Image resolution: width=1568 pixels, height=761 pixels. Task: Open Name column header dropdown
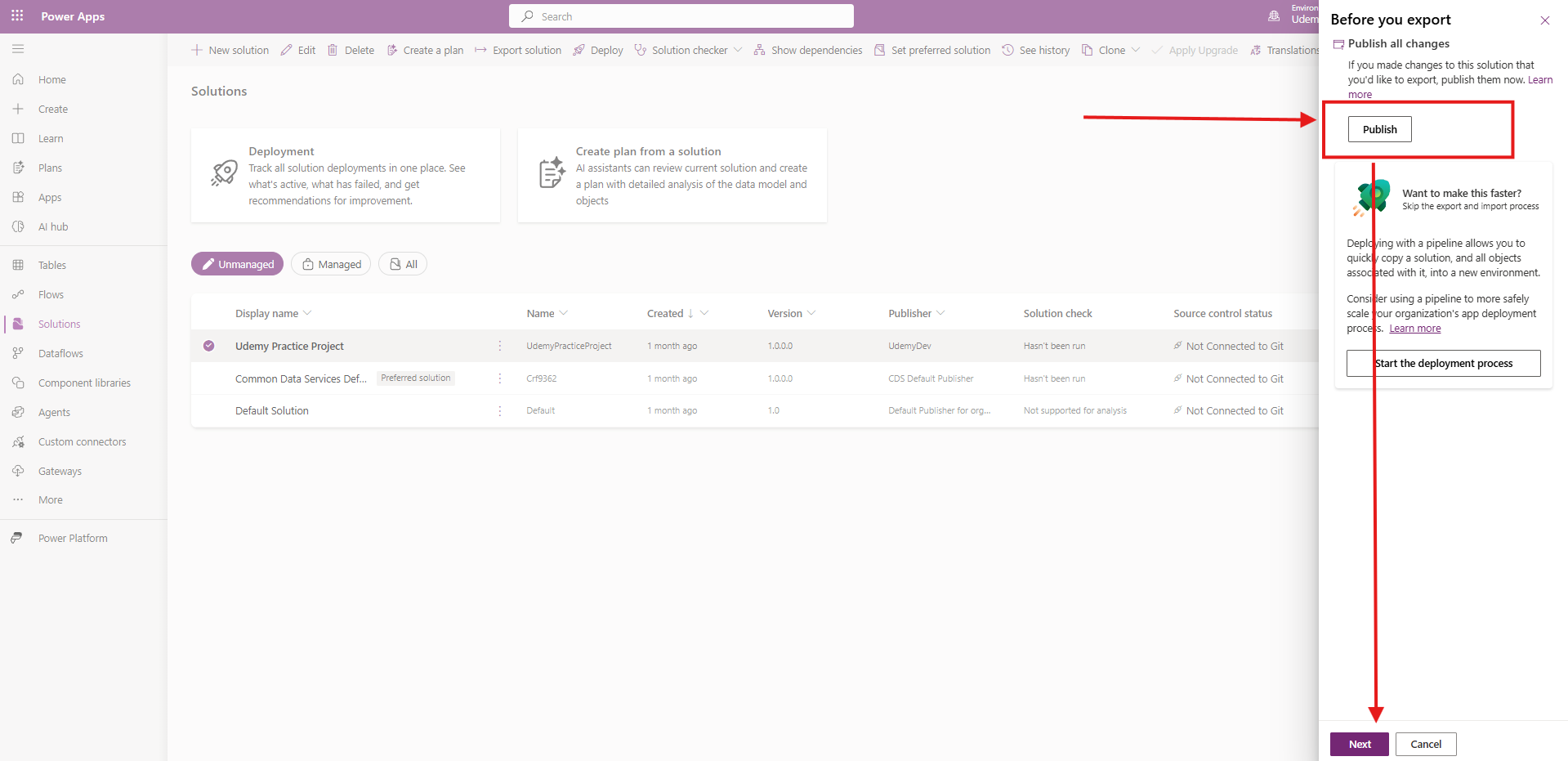pyautogui.click(x=564, y=313)
